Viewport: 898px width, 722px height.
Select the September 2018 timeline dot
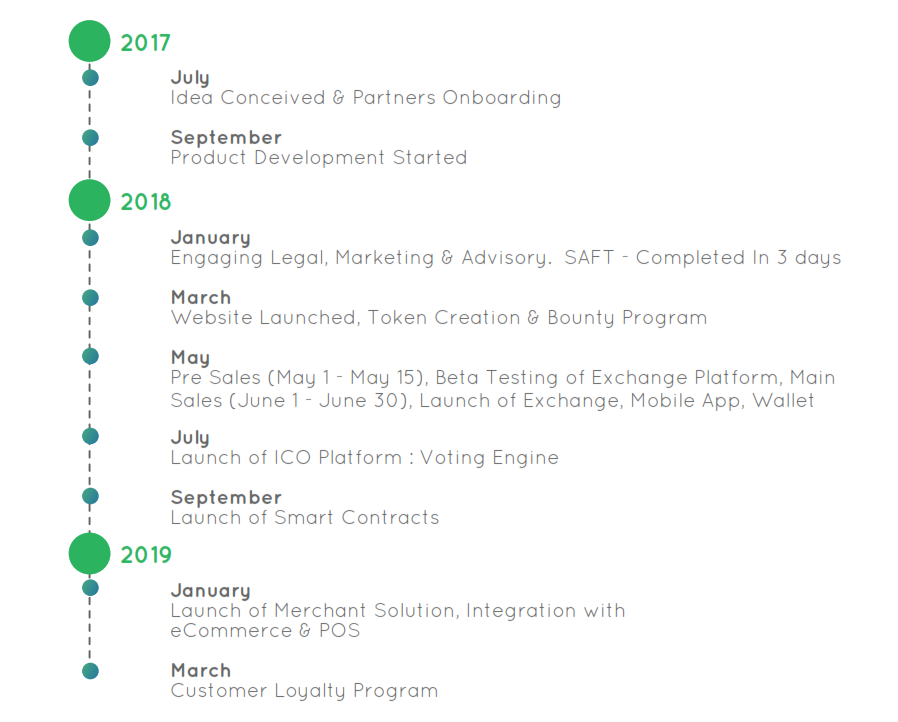(x=90, y=496)
